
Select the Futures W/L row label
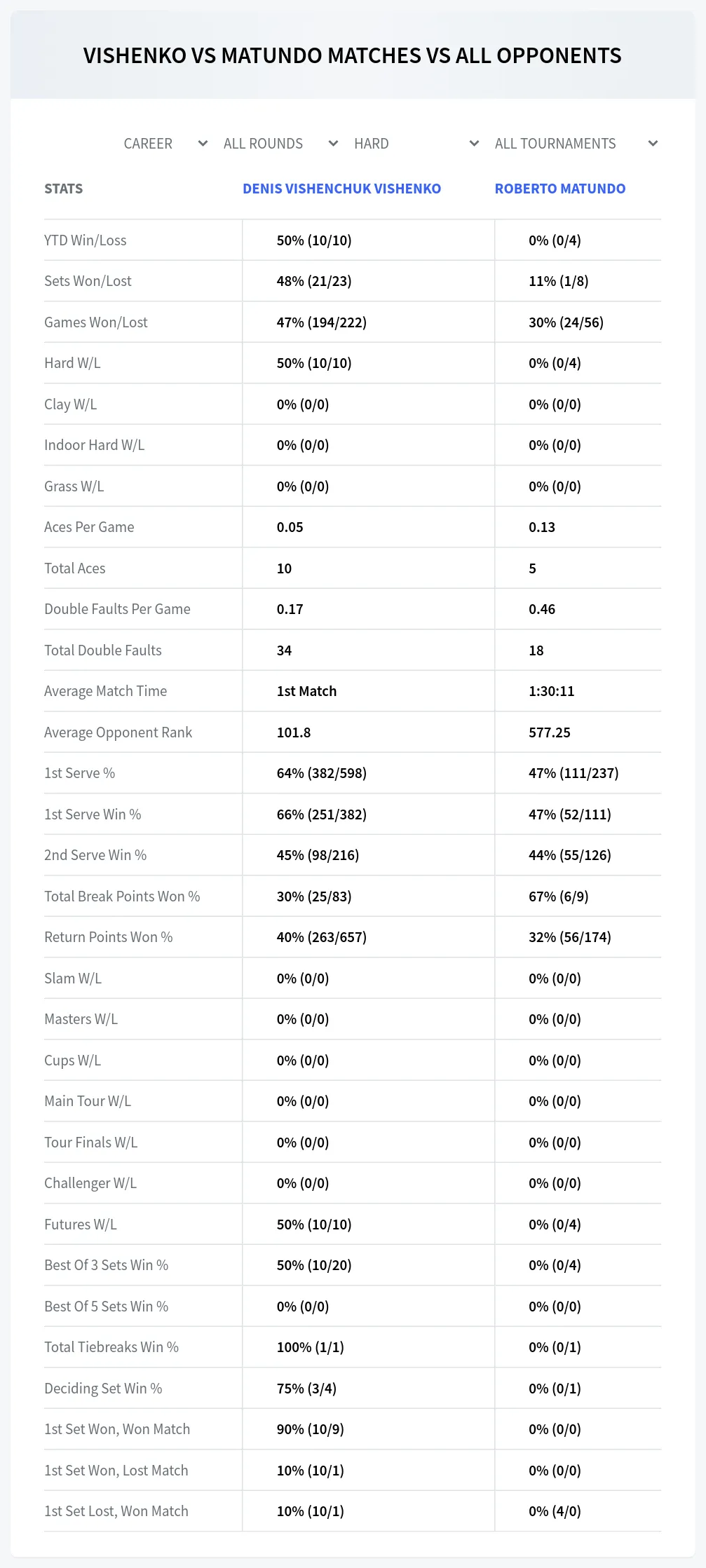81,1225
